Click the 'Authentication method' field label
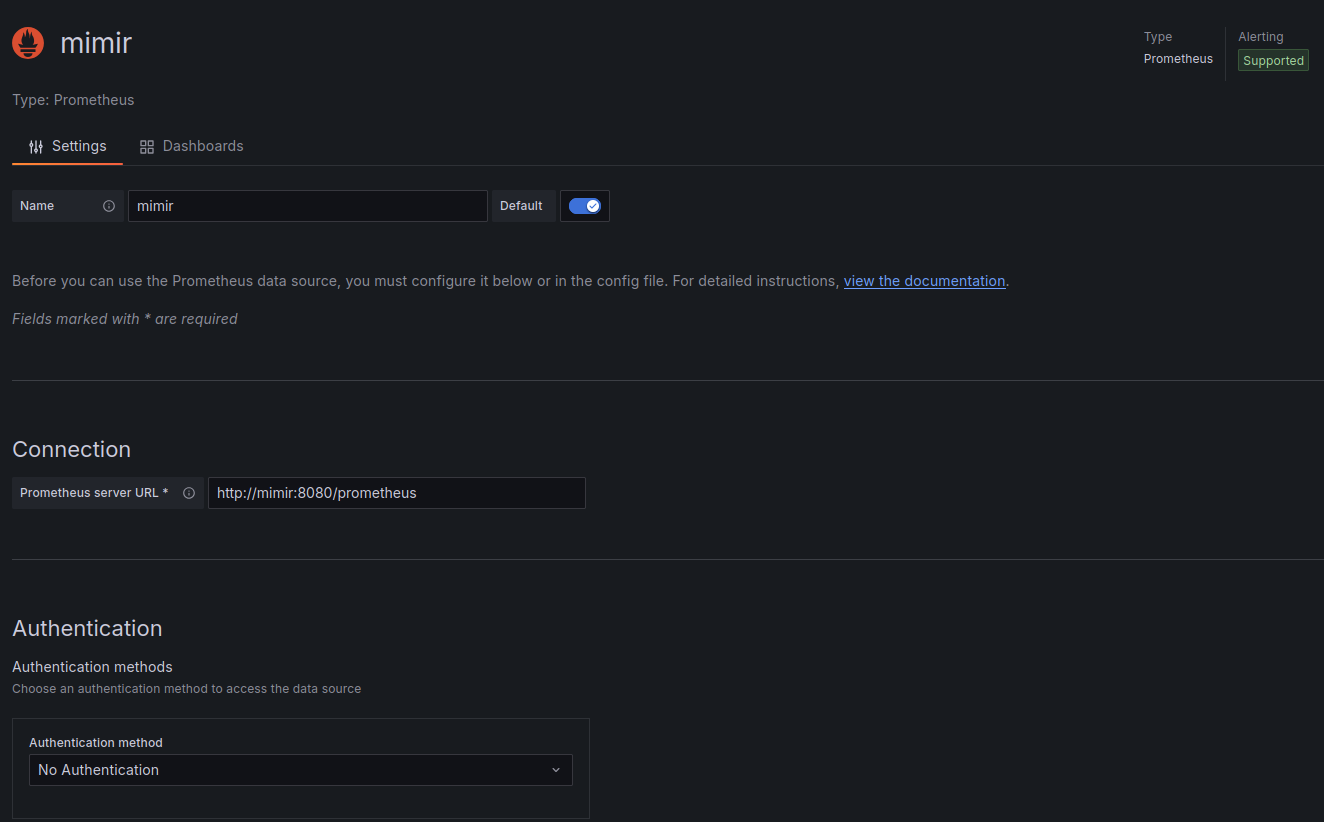Image resolution: width=1324 pixels, height=822 pixels. click(x=96, y=743)
